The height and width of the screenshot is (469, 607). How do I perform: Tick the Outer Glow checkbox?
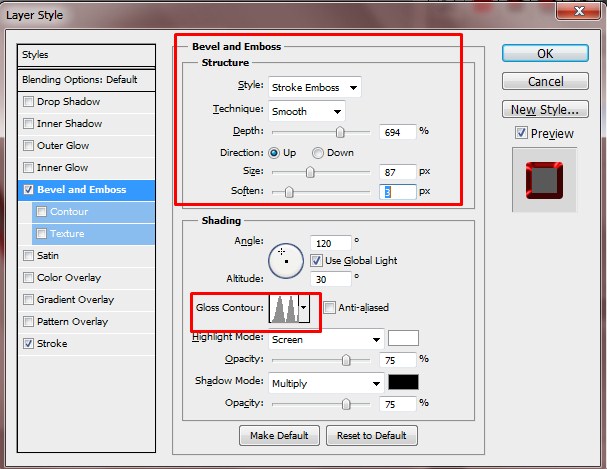pyautogui.click(x=28, y=146)
